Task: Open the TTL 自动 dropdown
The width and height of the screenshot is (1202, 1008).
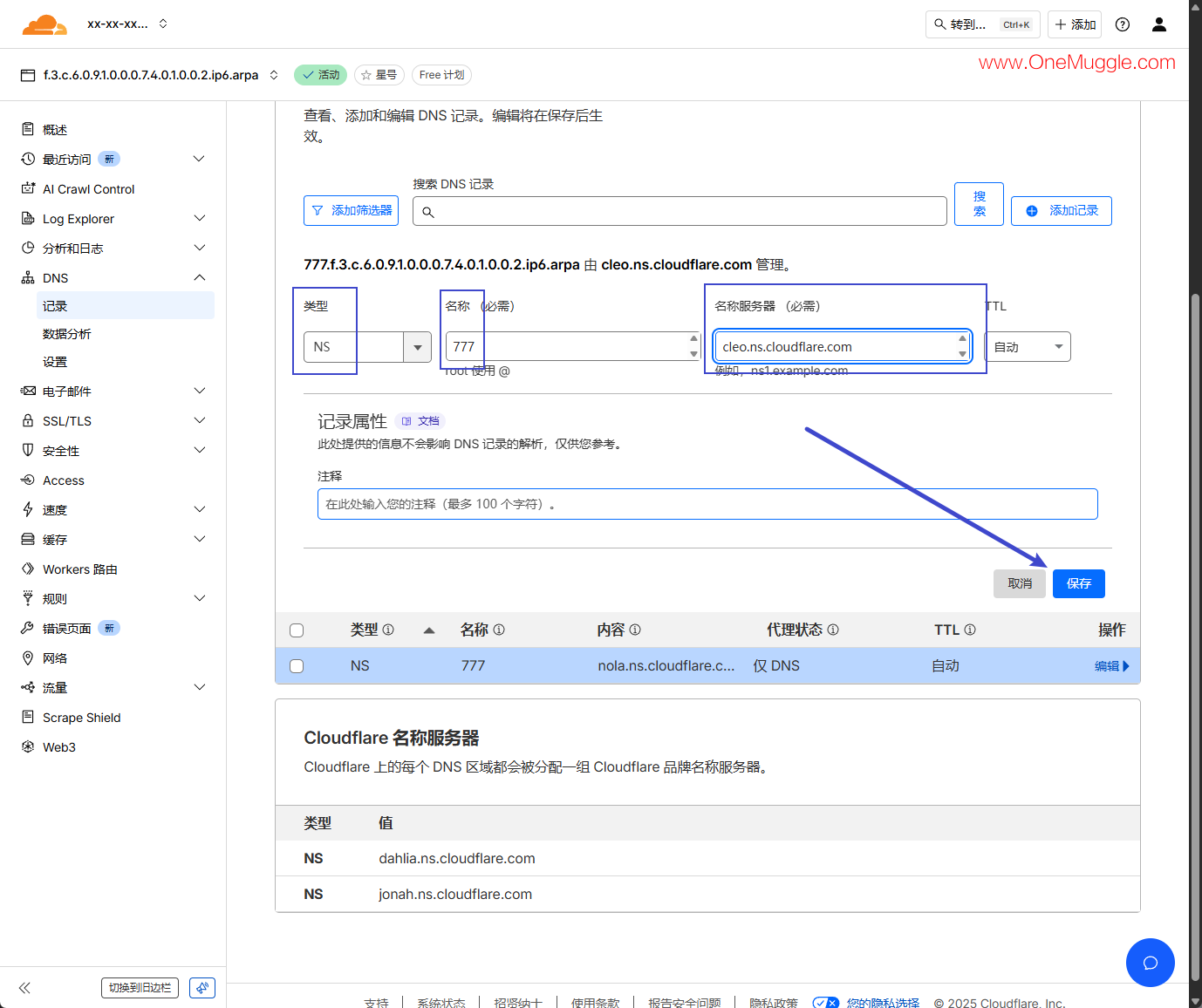Action: pos(1028,347)
